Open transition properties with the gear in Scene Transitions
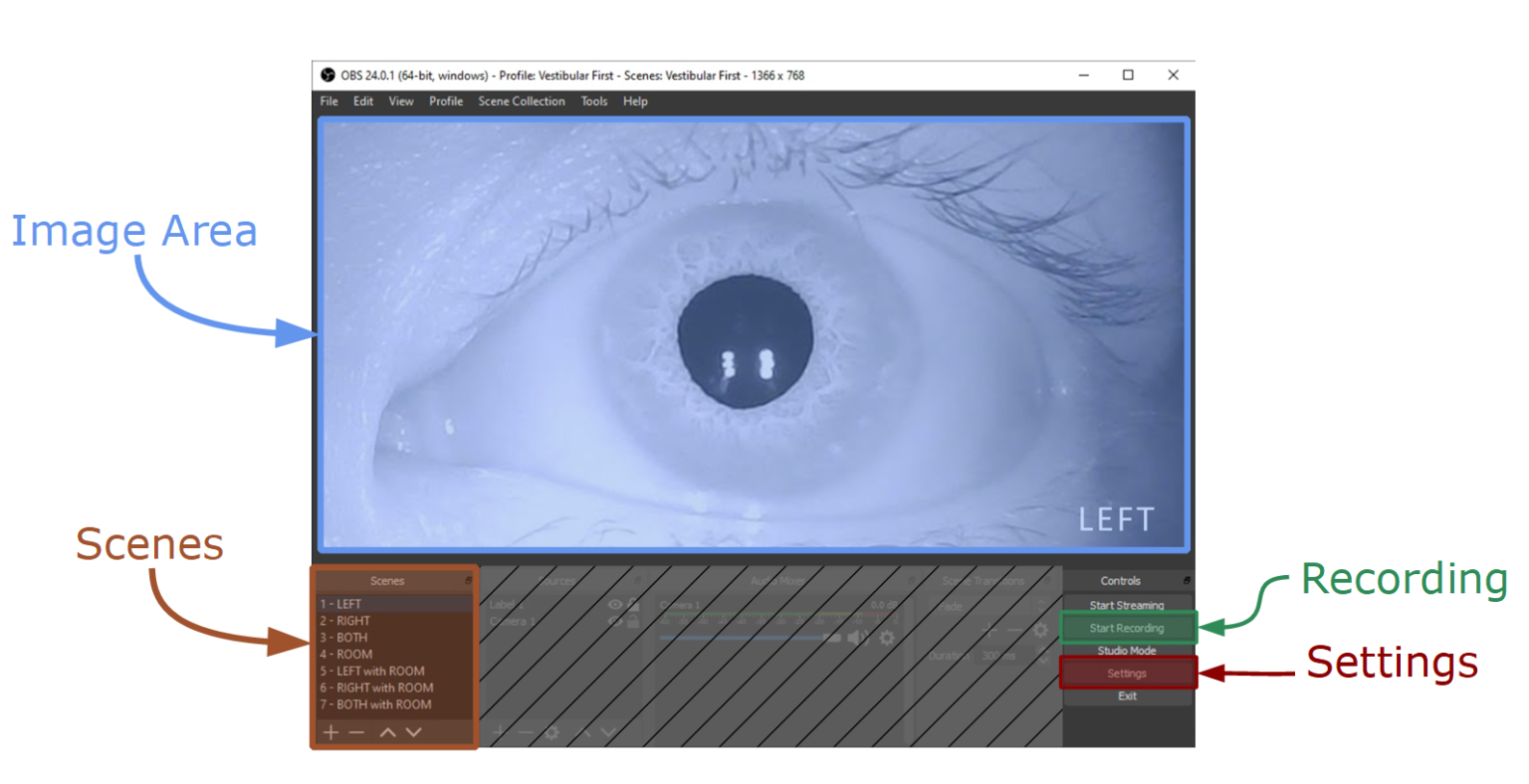The width and height of the screenshot is (1529, 784). coord(1039,630)
